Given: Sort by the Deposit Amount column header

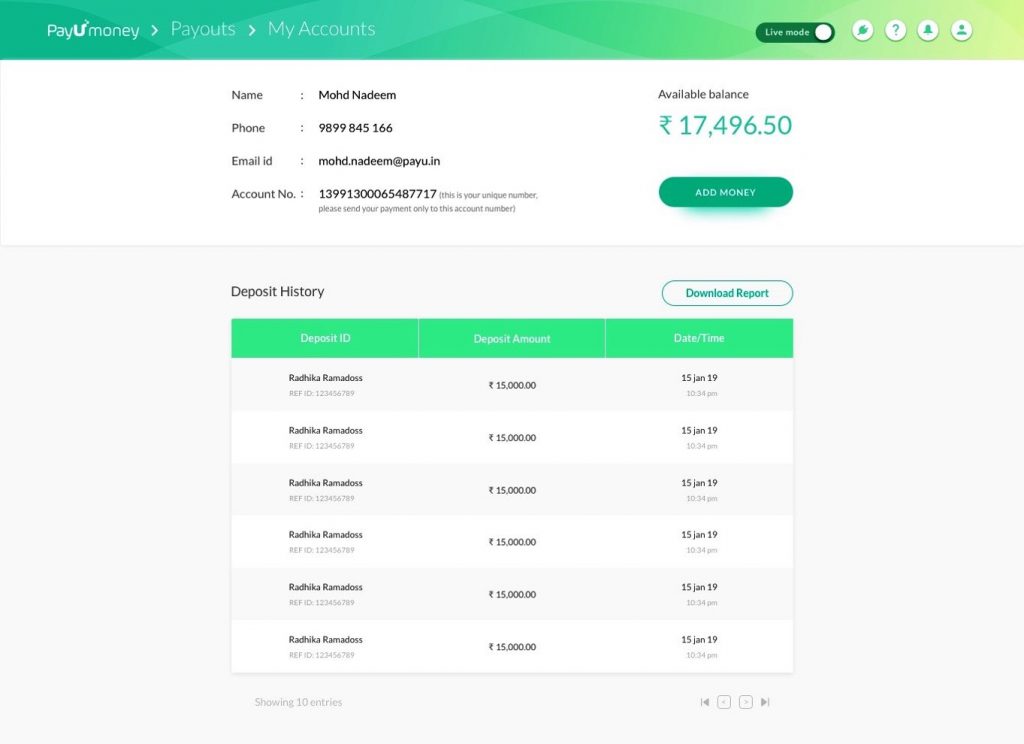Looking at the screenshot, I should 512,338.
